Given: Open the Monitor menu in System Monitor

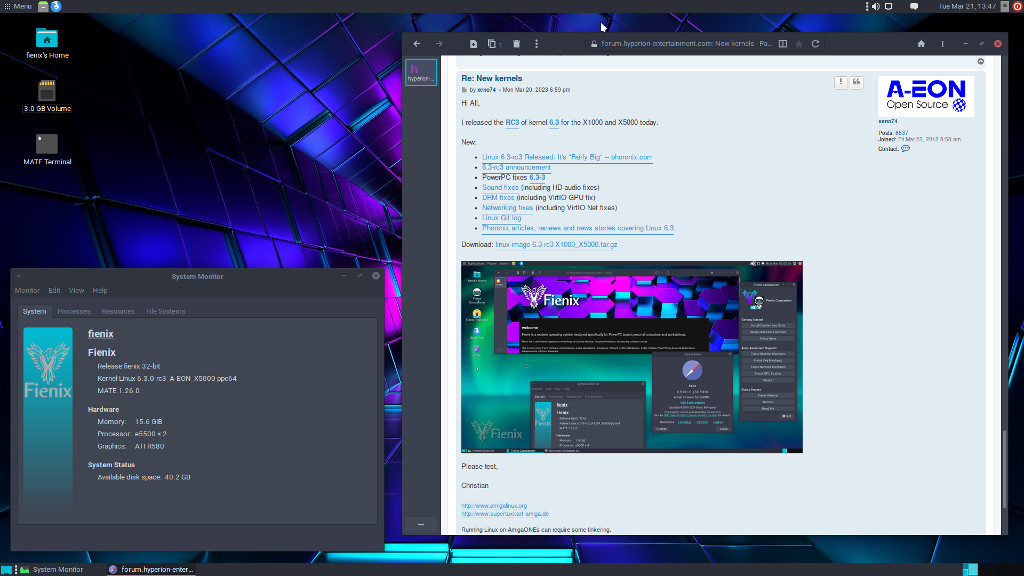Looking at the screenshot, I should (x=27, y=291).
